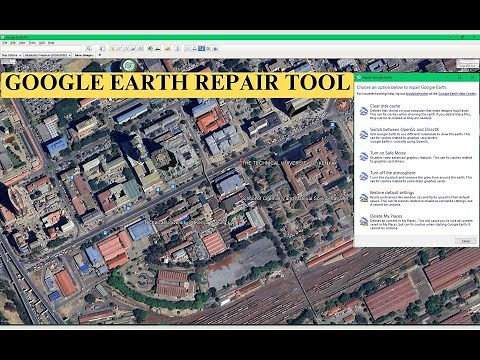Select the Add Polygon tool
Viewport: 480px width, 360px height.
tap(119, 49)
